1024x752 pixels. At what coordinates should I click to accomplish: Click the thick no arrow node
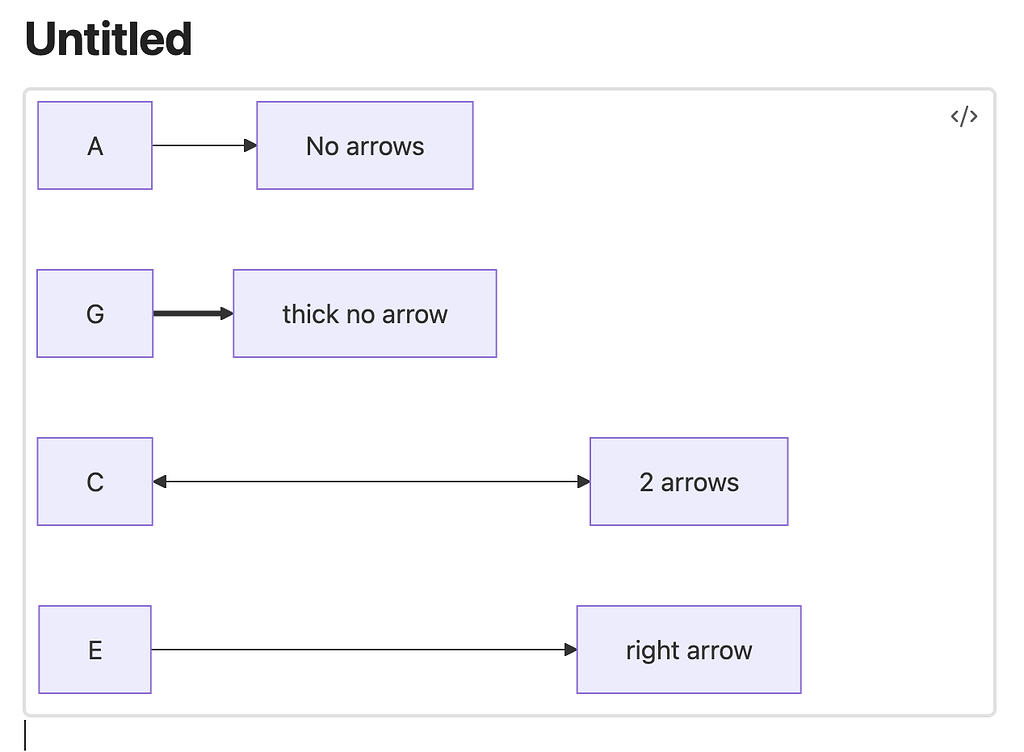[x=364, y=313]
